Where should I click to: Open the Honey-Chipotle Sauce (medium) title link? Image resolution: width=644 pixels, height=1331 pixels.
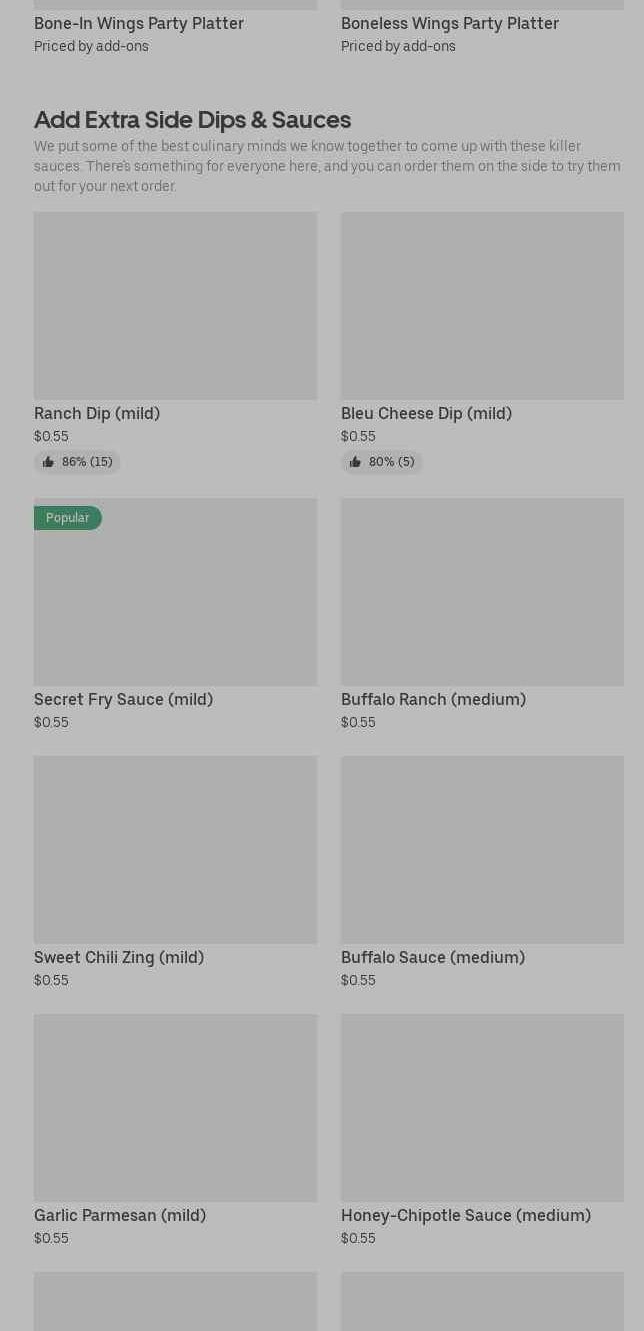coord(465,1215)
